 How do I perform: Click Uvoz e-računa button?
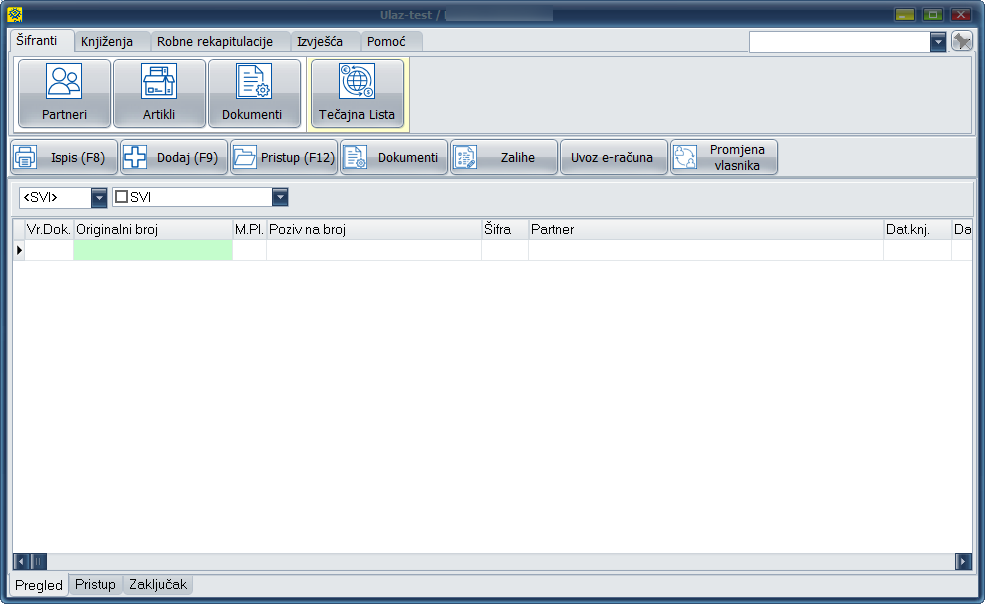613,157
